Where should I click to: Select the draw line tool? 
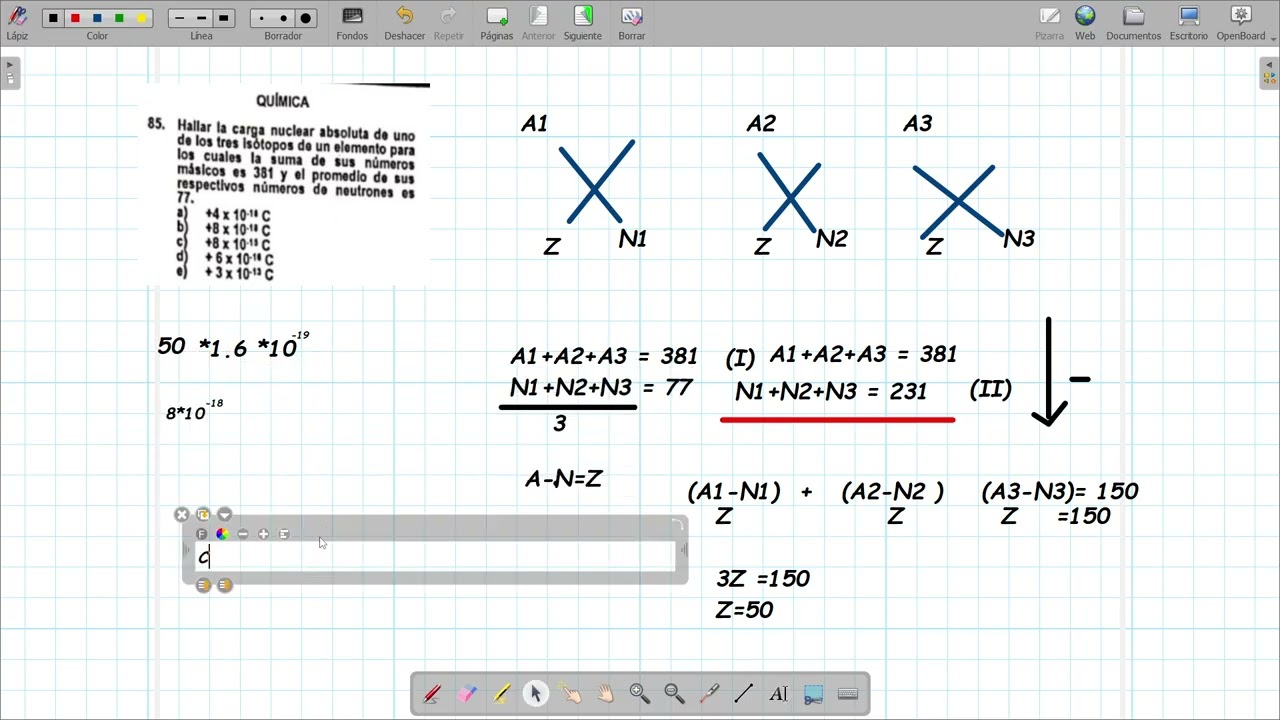click(x=744, y=693)
